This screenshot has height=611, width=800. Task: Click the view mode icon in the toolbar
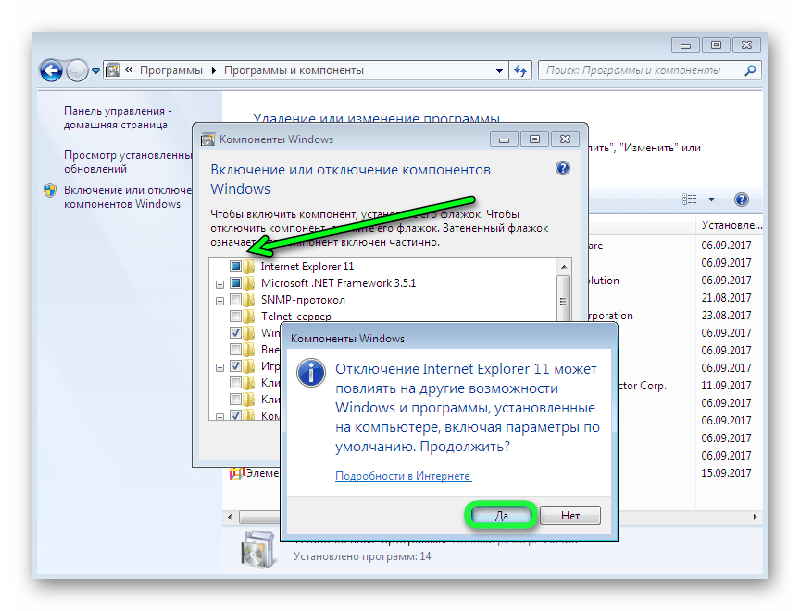pyautogui.click(x=689, y=199)
